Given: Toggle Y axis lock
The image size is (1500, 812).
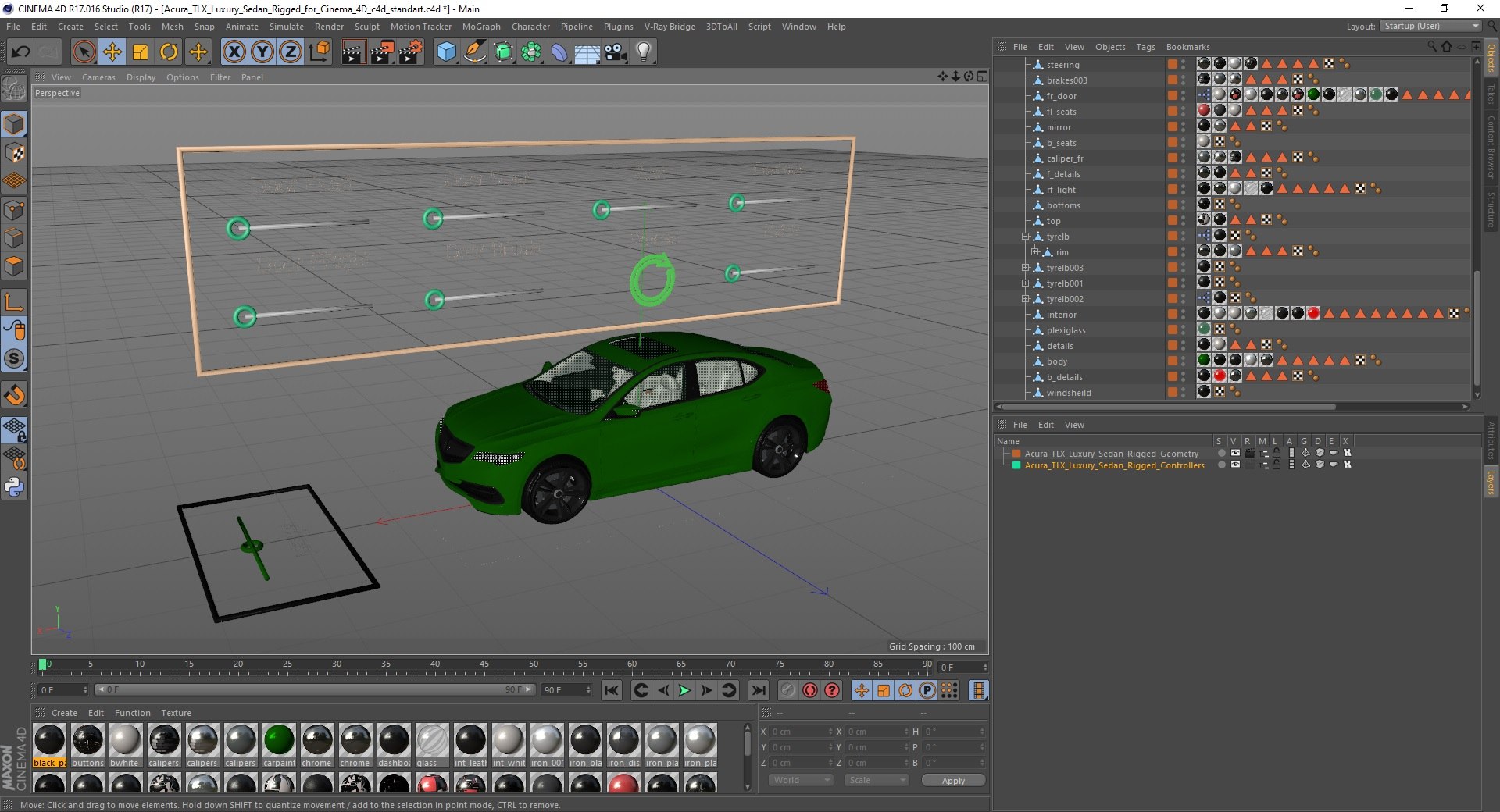Looking at the screenshot, I should [x=262, y=52].
